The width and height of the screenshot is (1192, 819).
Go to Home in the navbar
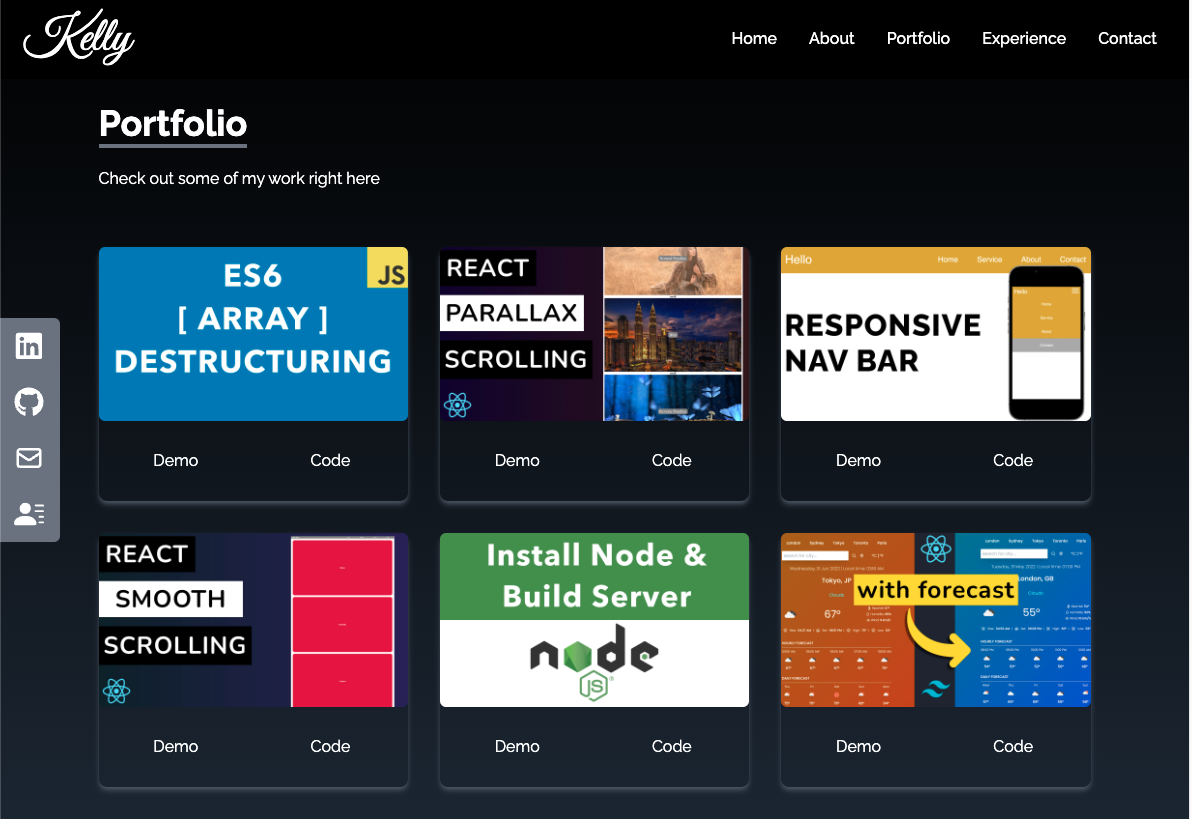click(753, 38)
